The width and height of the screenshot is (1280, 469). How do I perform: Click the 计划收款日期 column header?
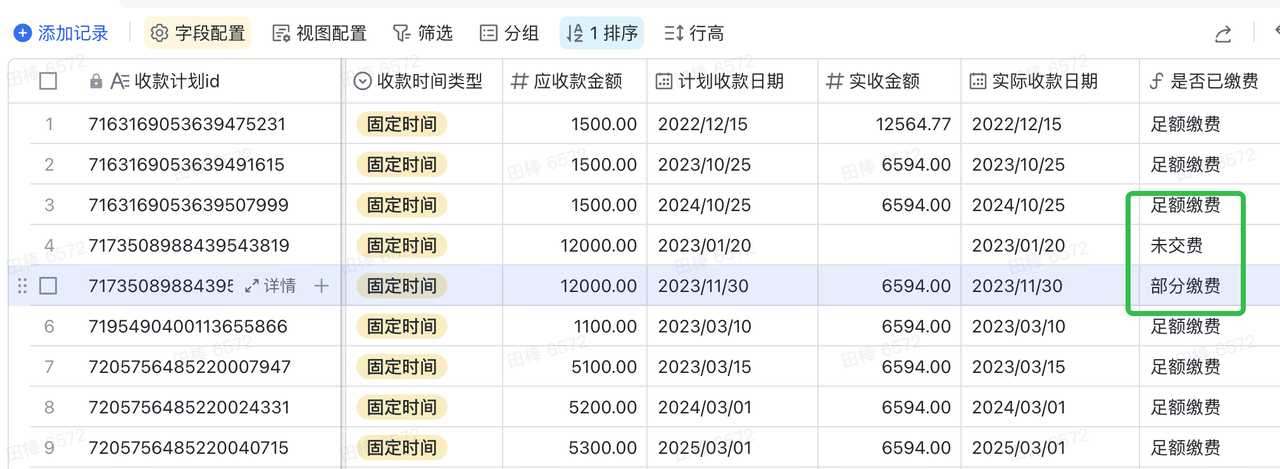click(x=730, y=81)
